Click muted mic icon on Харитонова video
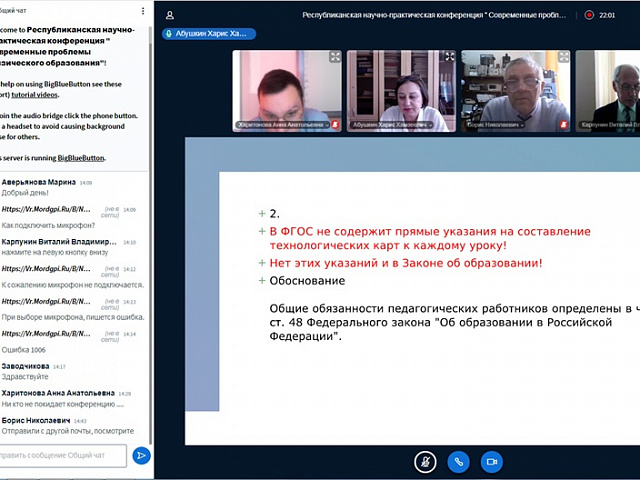The height and width of the screenshot is (480, 640). [334, 125]
